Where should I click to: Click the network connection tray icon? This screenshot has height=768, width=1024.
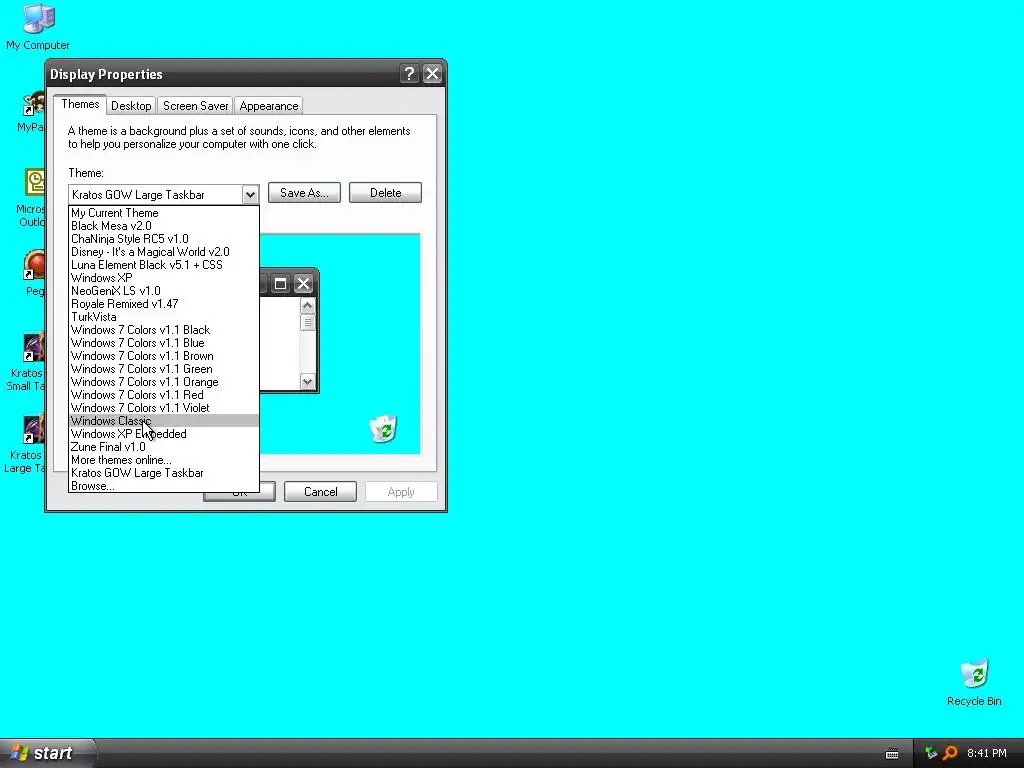[931, 753]
